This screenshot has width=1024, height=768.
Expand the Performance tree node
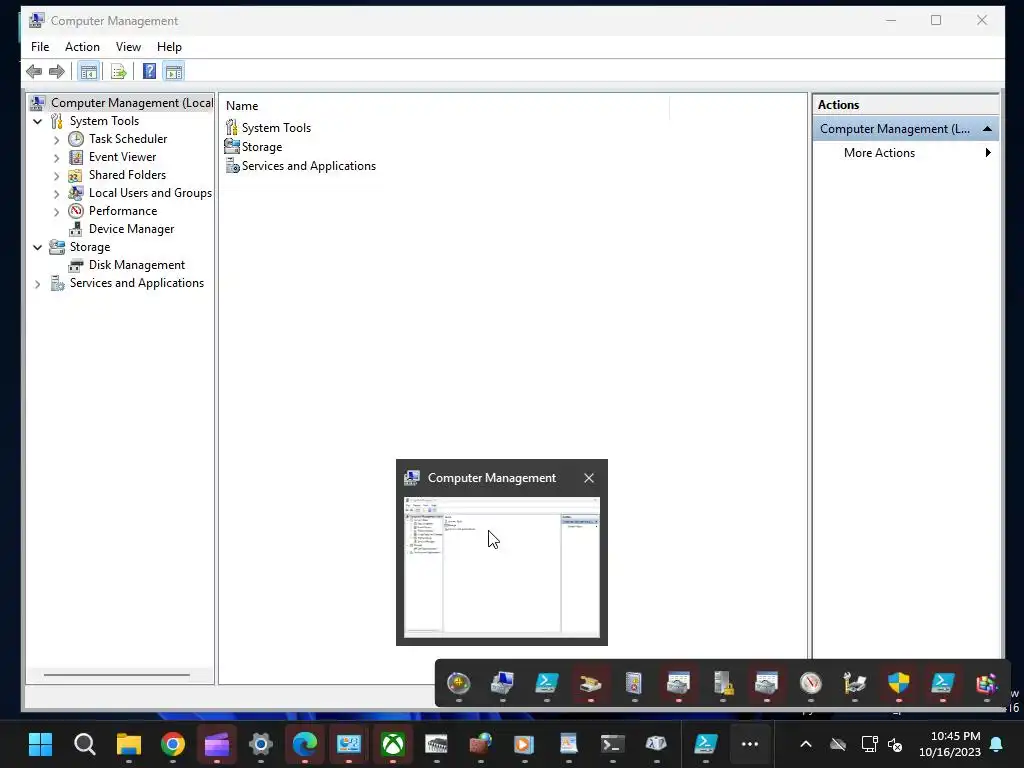pyautogui.click(x=56, y=212)
